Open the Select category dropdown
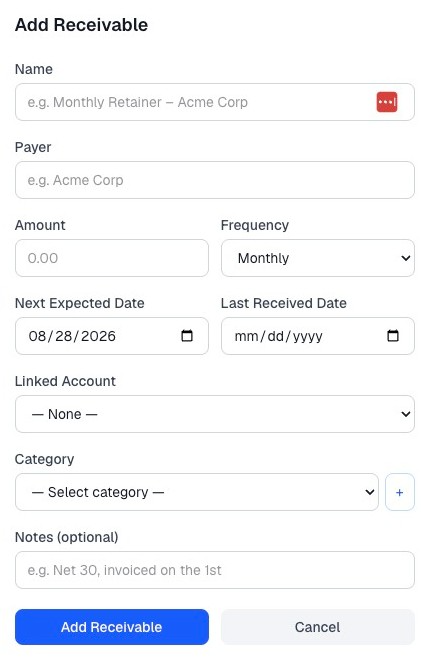The width and height of the screenshot is (421, 660). tap(197, 492)
